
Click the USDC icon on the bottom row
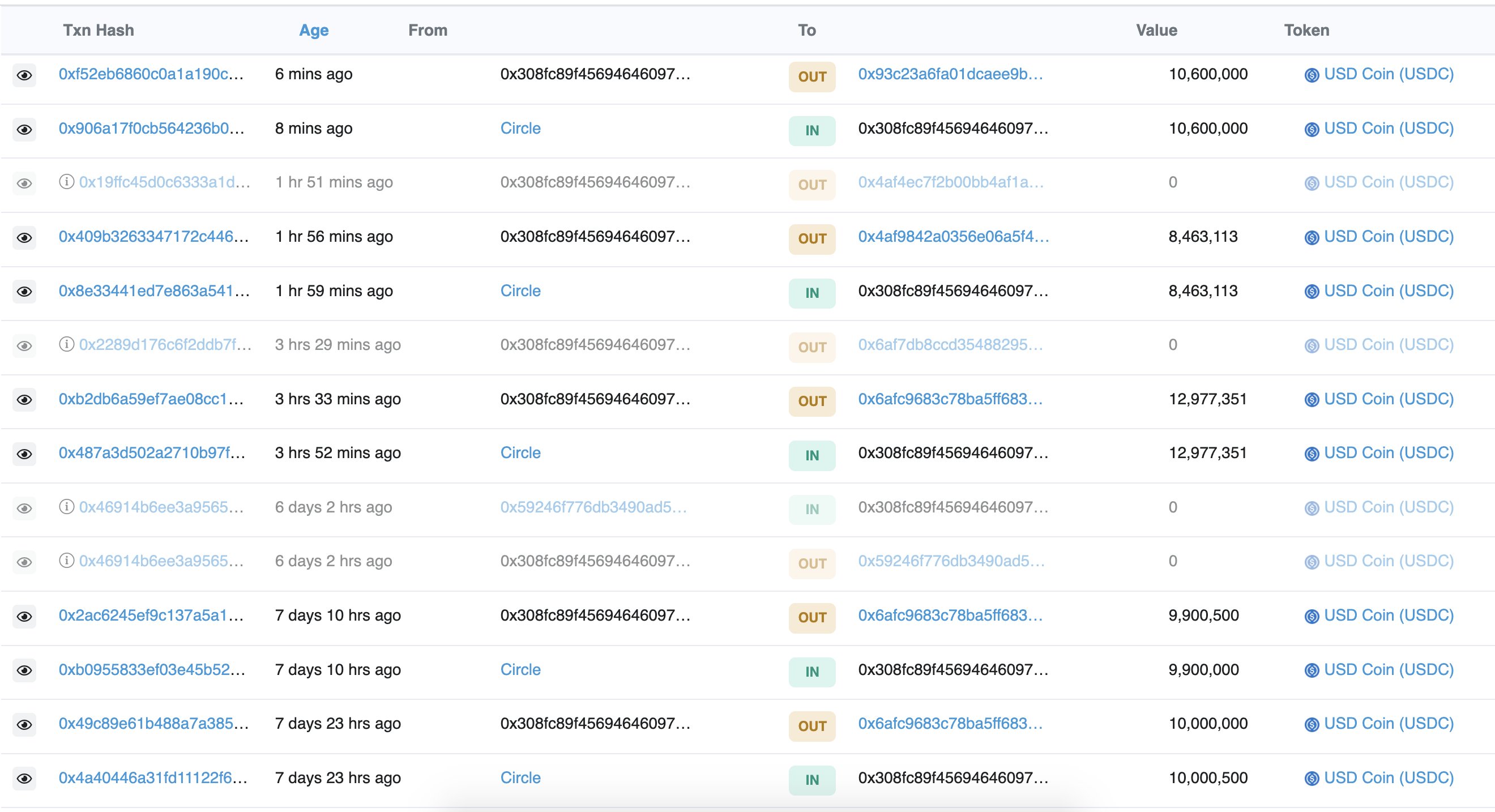click(1312, 778)
